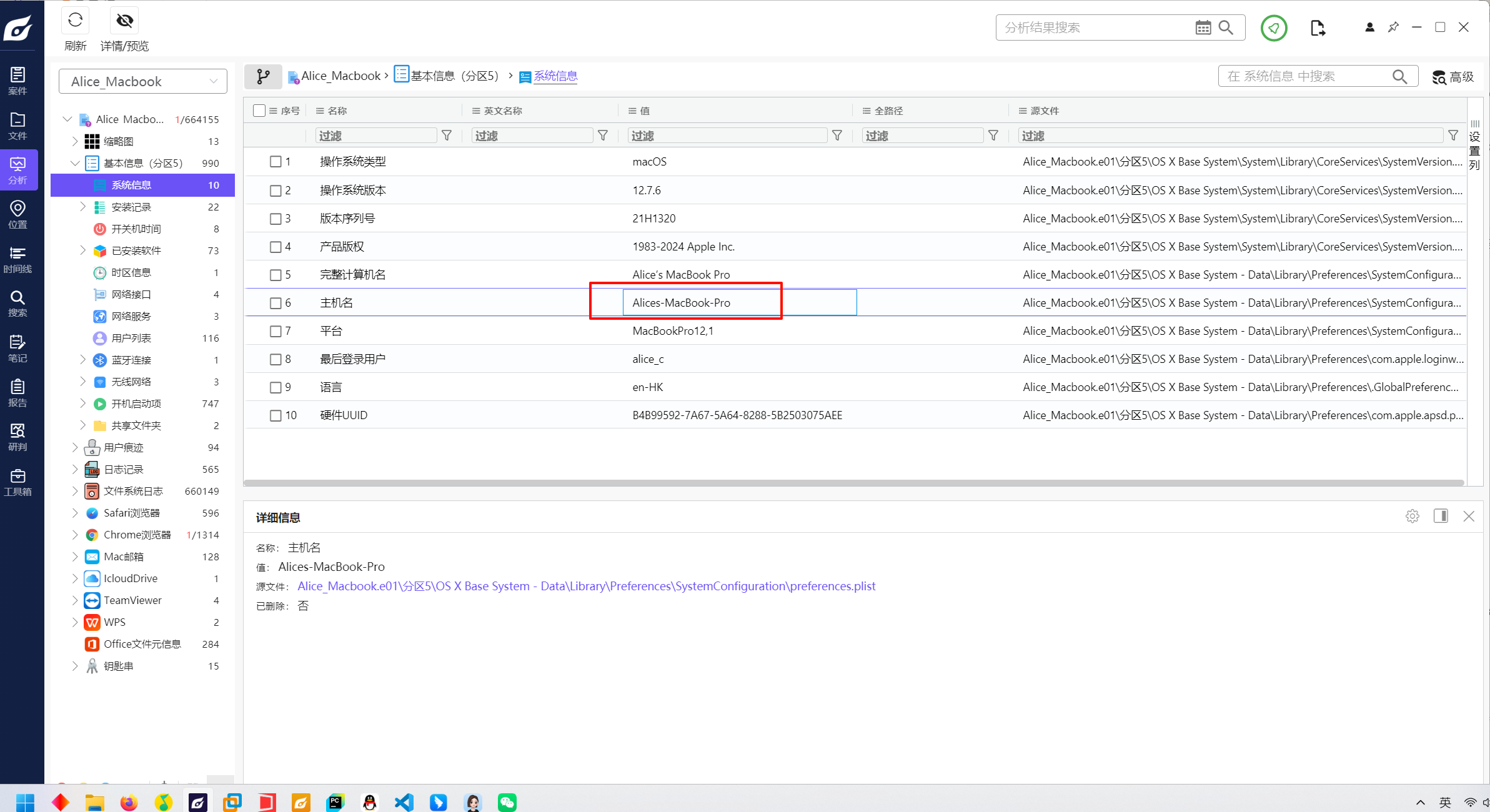Check the checkbox for row 6 主机名

coord(276,303)
